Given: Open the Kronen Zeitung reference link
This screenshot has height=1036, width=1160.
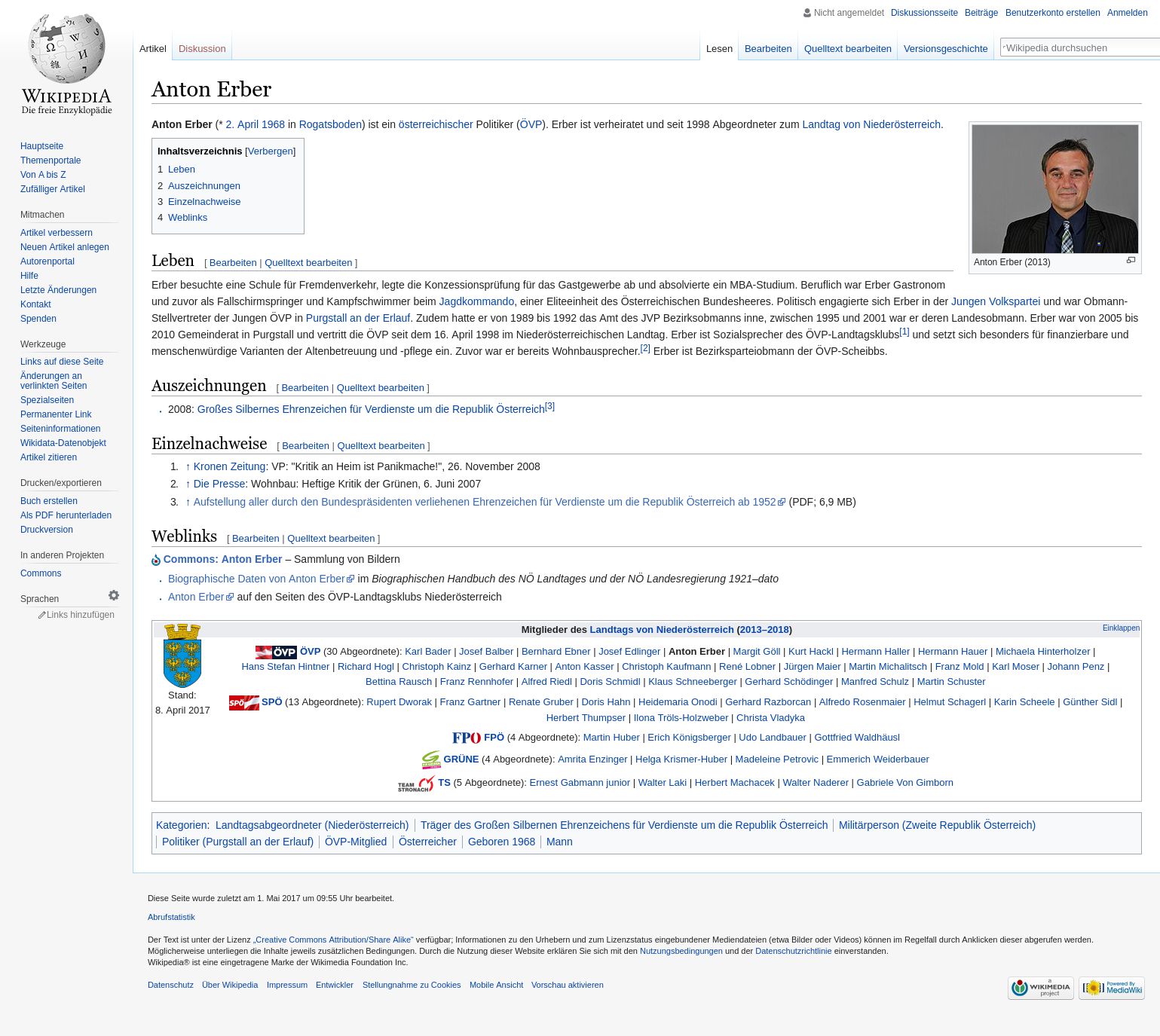Looking at the screenshot, I should (x=229, y=466).
